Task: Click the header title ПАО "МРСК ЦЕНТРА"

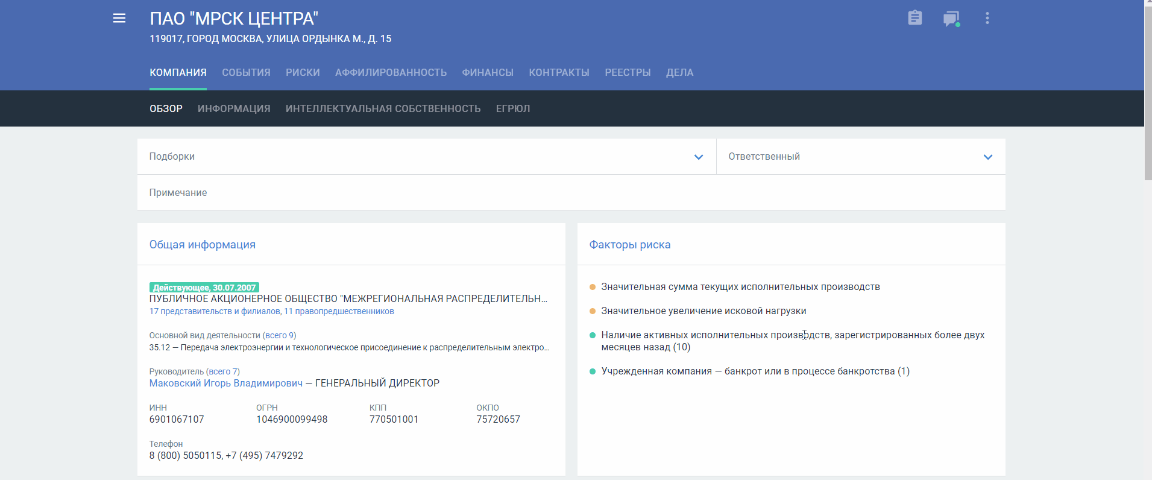Action: (x=234, y=18)
